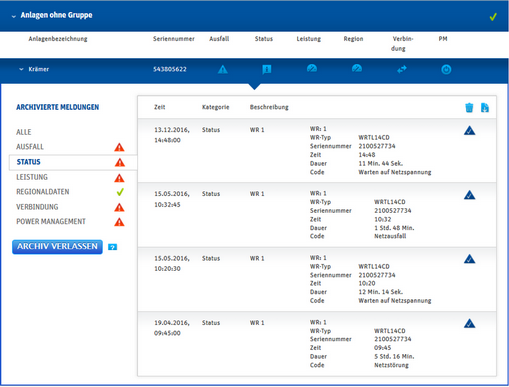This screenshot has width=509, height=387.
Task: Click the ARCHIVIERTE MELDUNGEN heading
Action: coord(58,107)
